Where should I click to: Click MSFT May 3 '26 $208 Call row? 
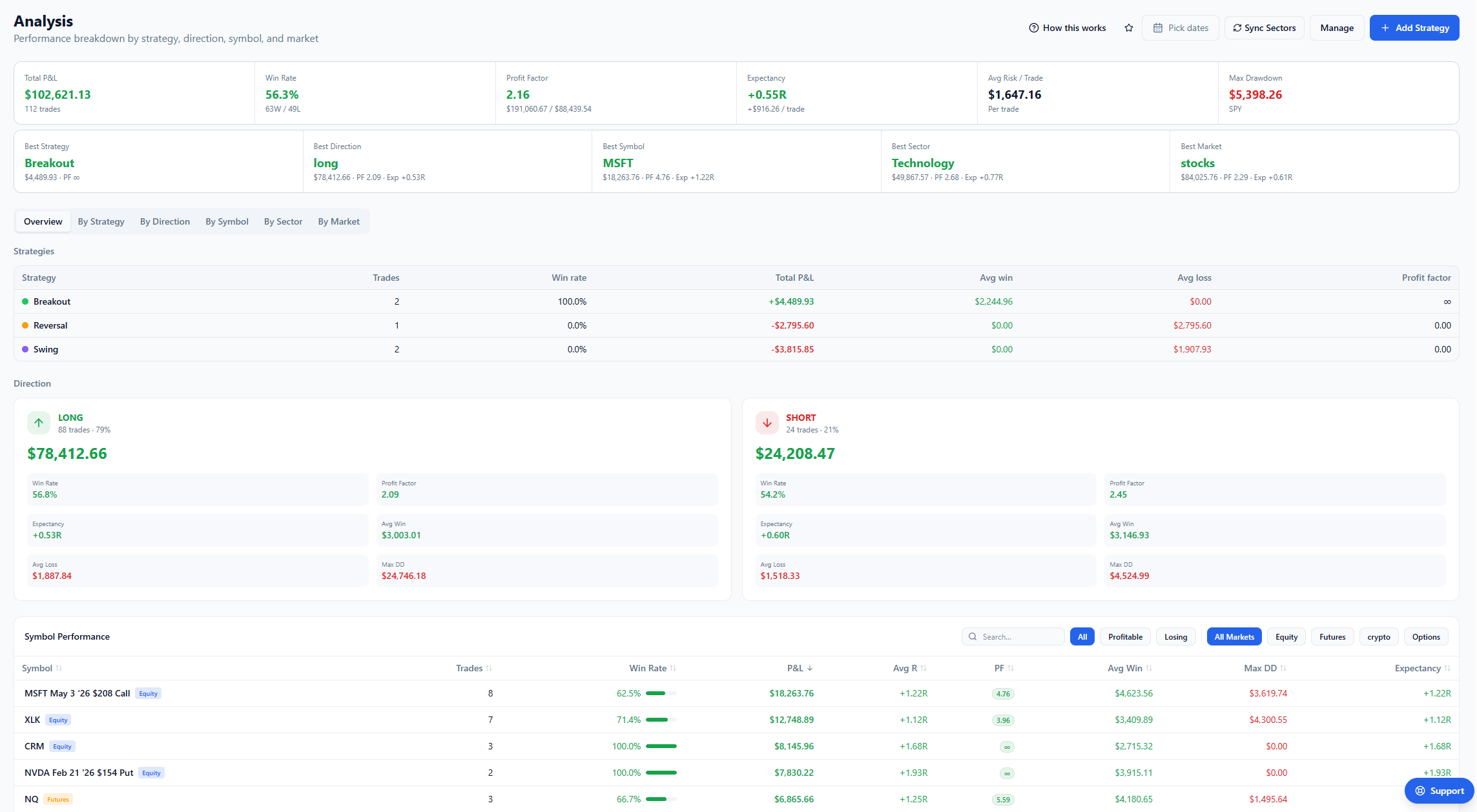[x=736, y=693]
